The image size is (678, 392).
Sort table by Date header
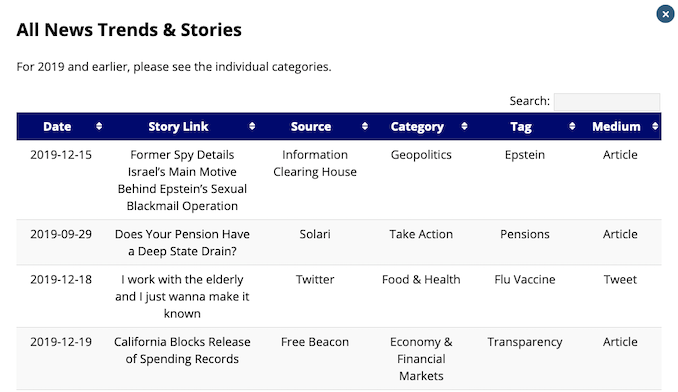tap(57, 127)
